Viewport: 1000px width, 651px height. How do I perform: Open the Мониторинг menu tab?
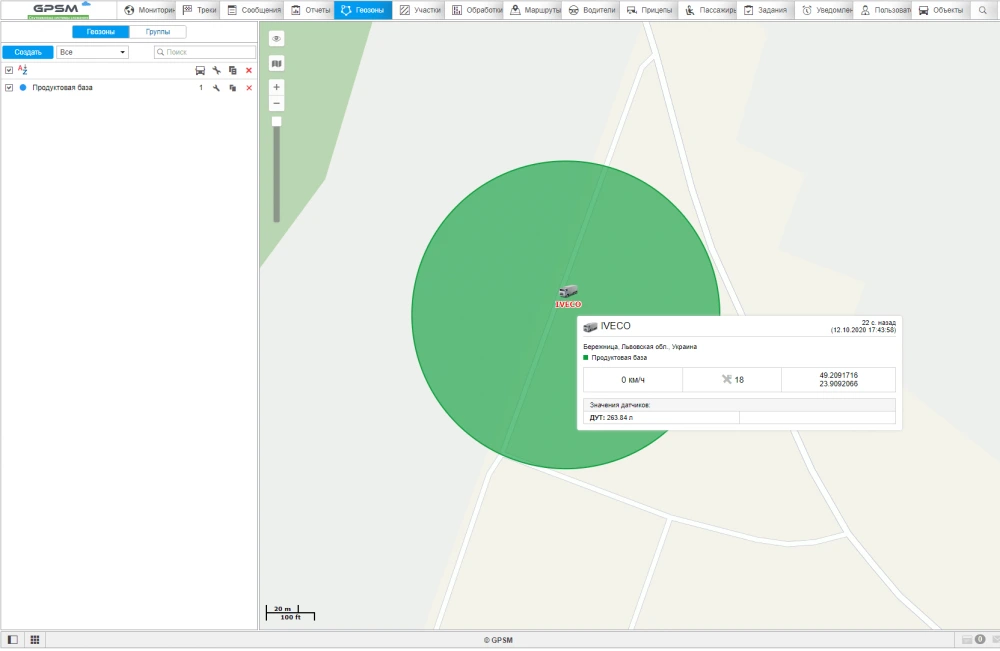click(149, 10)
